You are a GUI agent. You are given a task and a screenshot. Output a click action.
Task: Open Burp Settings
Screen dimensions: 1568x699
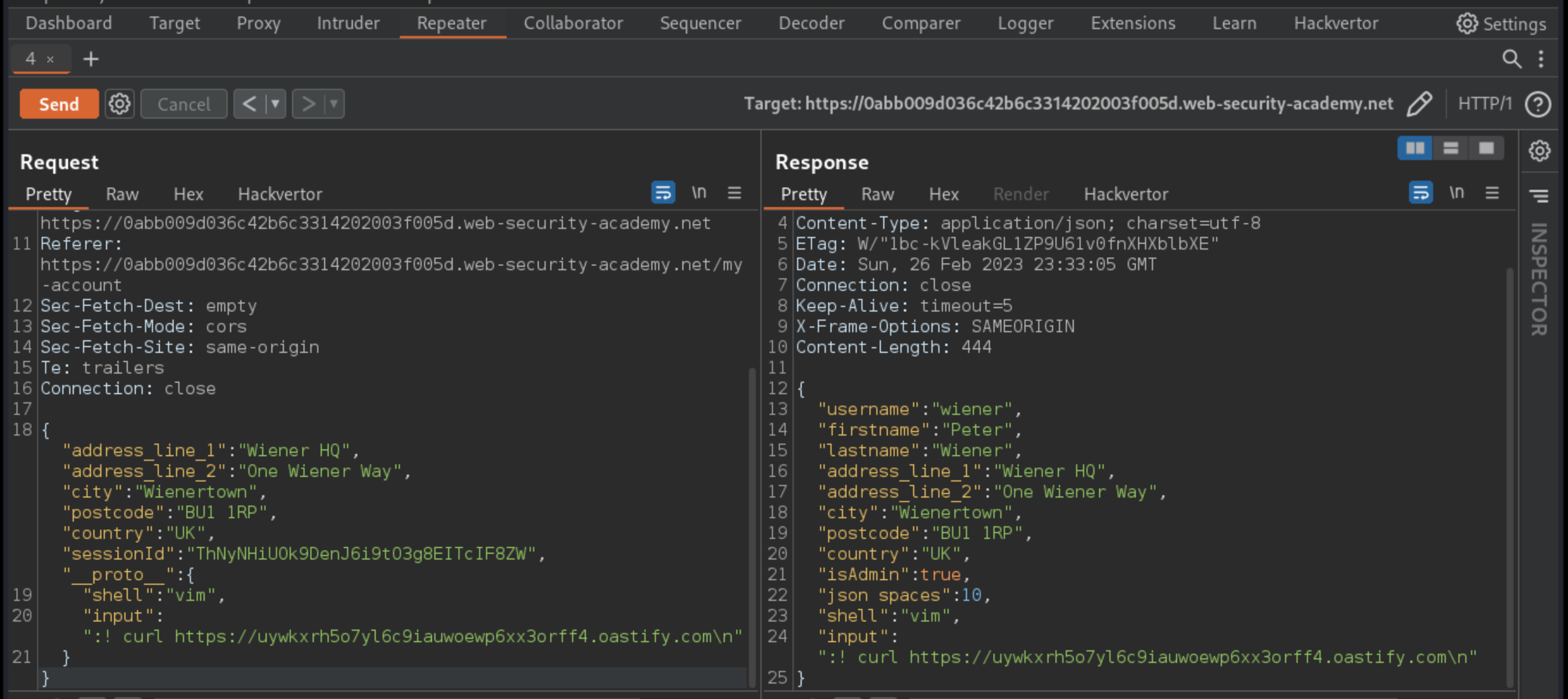click(x=1501, y=24)
